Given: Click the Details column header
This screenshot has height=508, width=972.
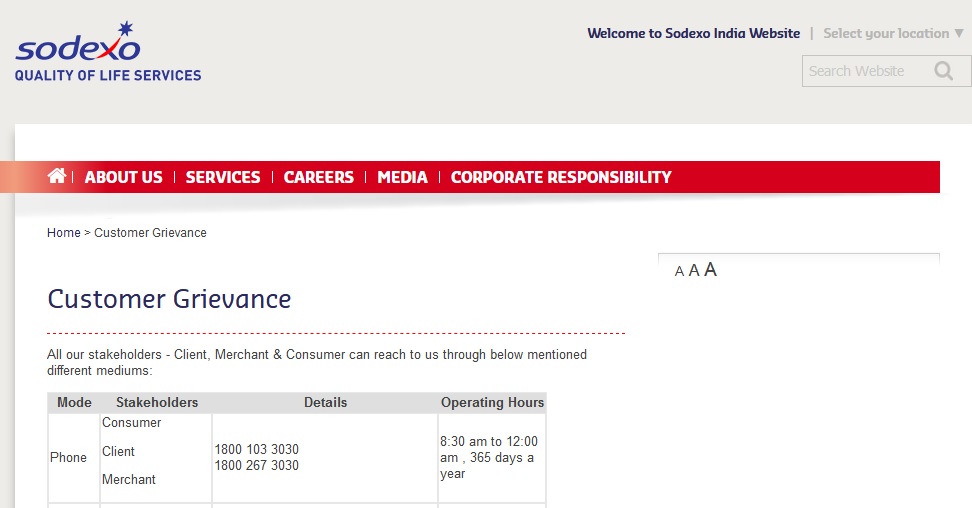Looking at the screenshot, I should [325, 403].
